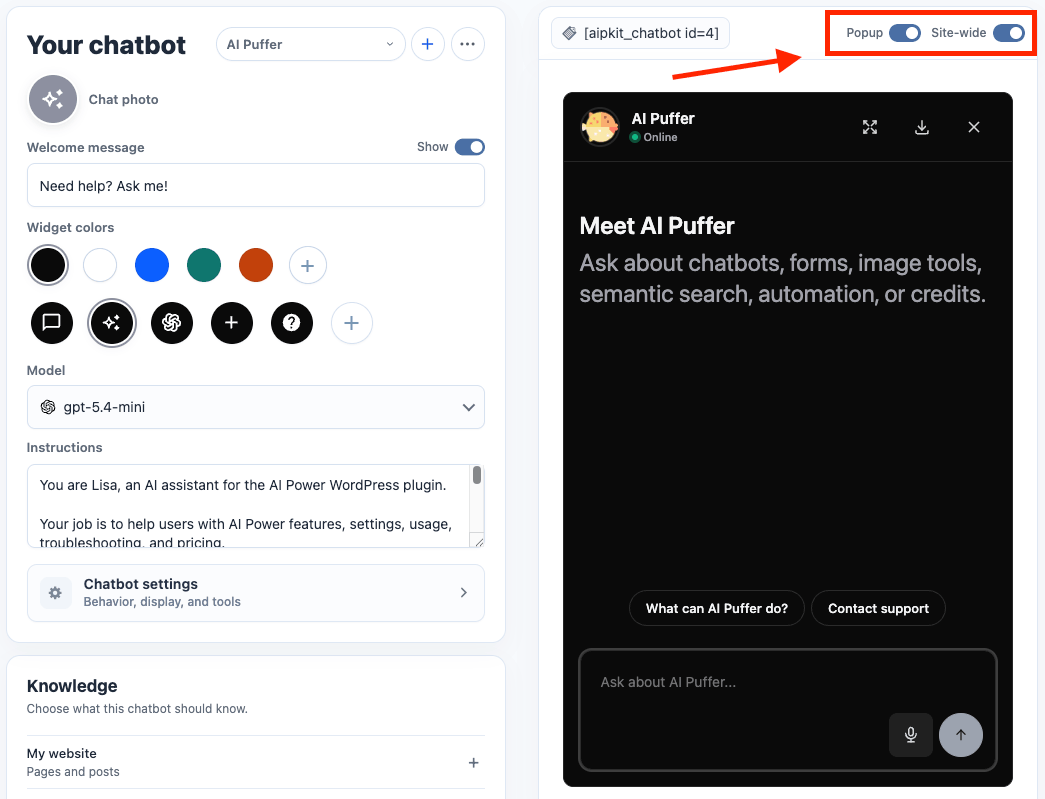Select the question mark widget icon
This screenshot has width=1045, height=799.
pyautogui.click(x=292, y=323)
